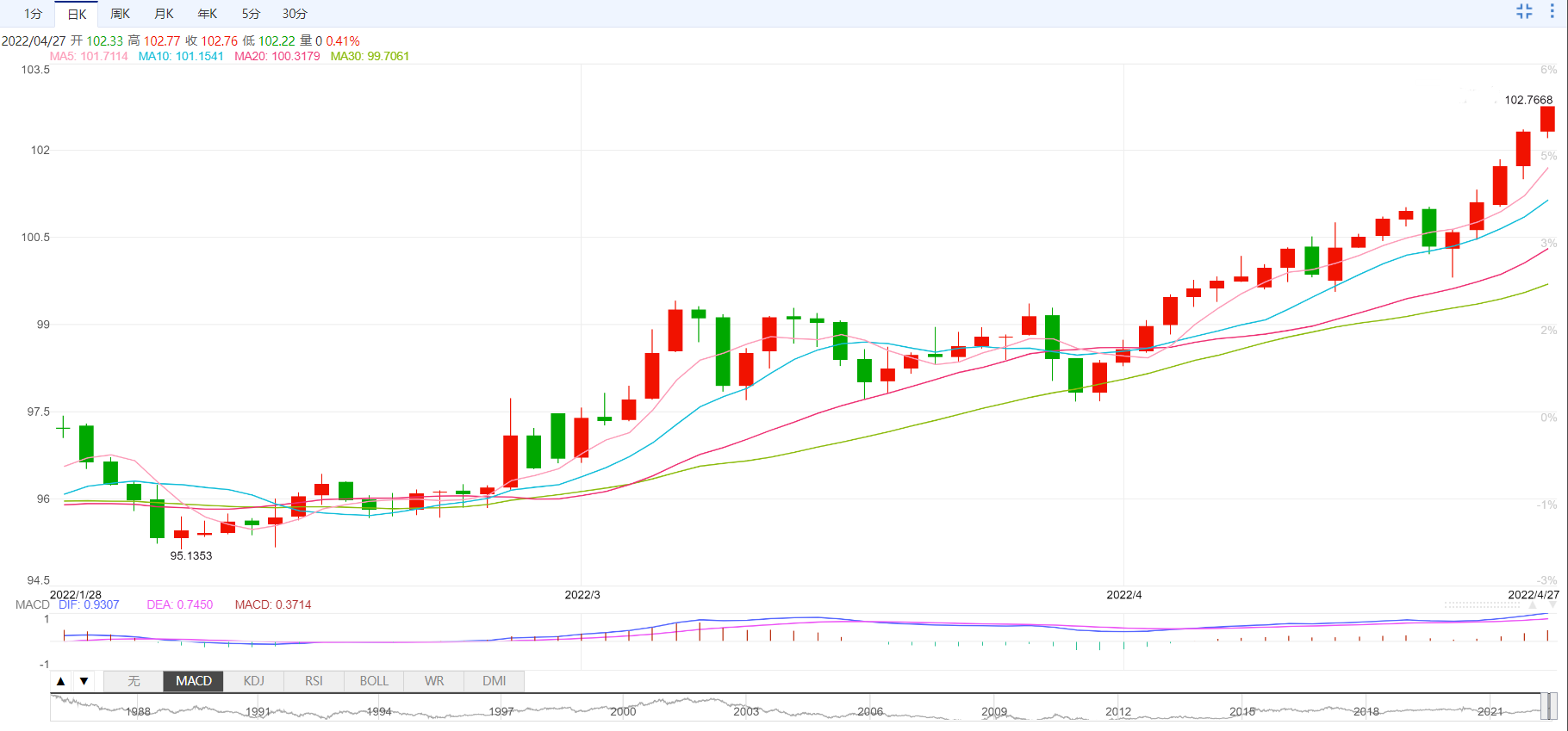Click the MA30: 99.7061 legend label
The height and width of the screenshot is (731, 1568).
(x=370, y=56)
